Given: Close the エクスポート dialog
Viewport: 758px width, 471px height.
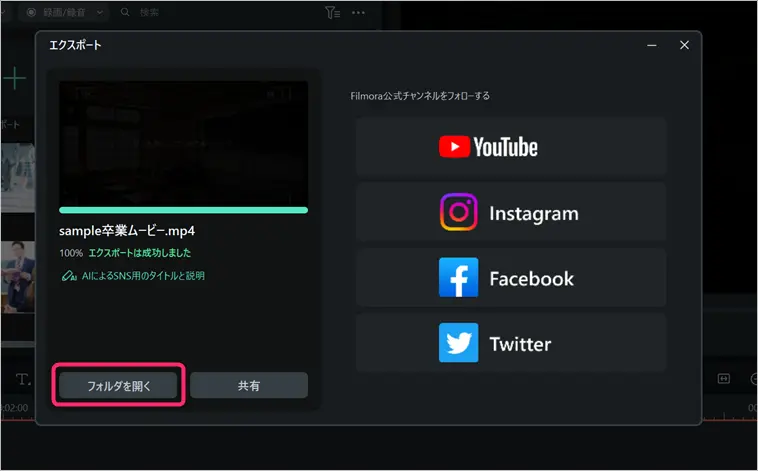Looking at the screenshot, I should point(684,45).
